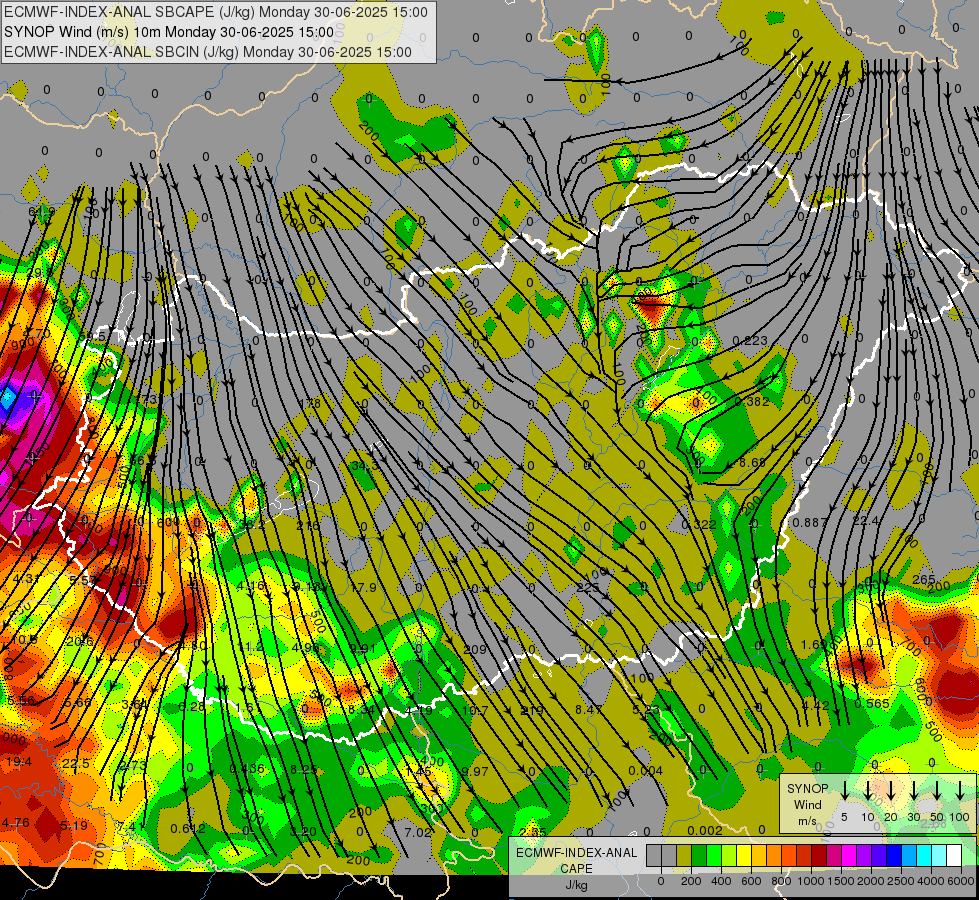979x900 pixels.
Task: Click the SBCIN title line in the header box
Action: 208,52
